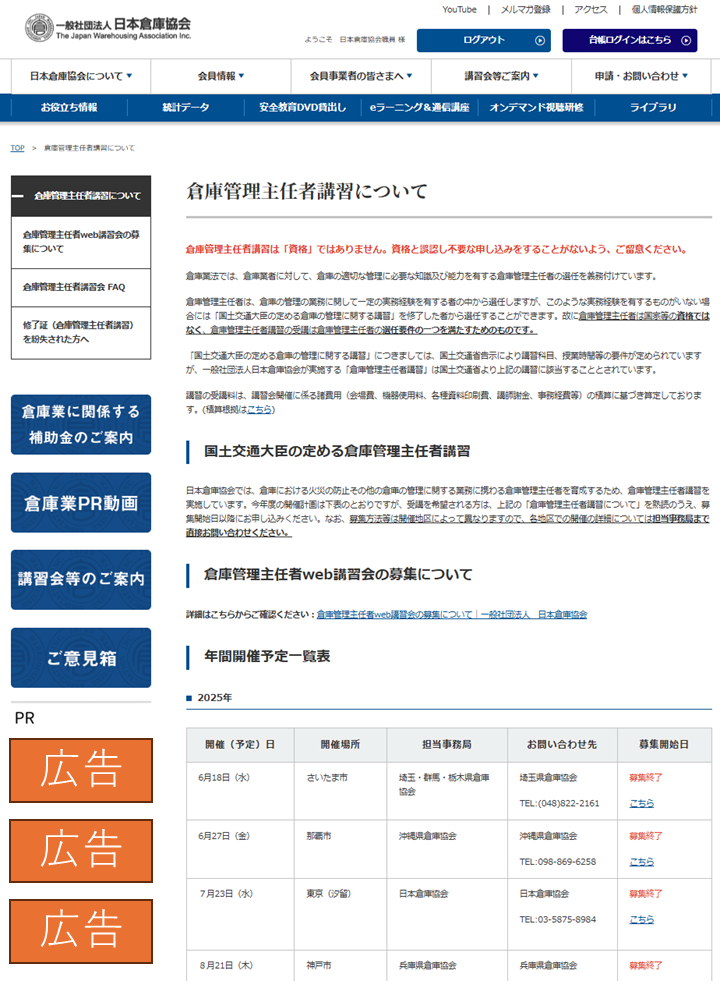The width and height of the screenshot is (720, 991).
Task: Go to eラーニング＆通信講座 section
Action: tap(418, 107)
